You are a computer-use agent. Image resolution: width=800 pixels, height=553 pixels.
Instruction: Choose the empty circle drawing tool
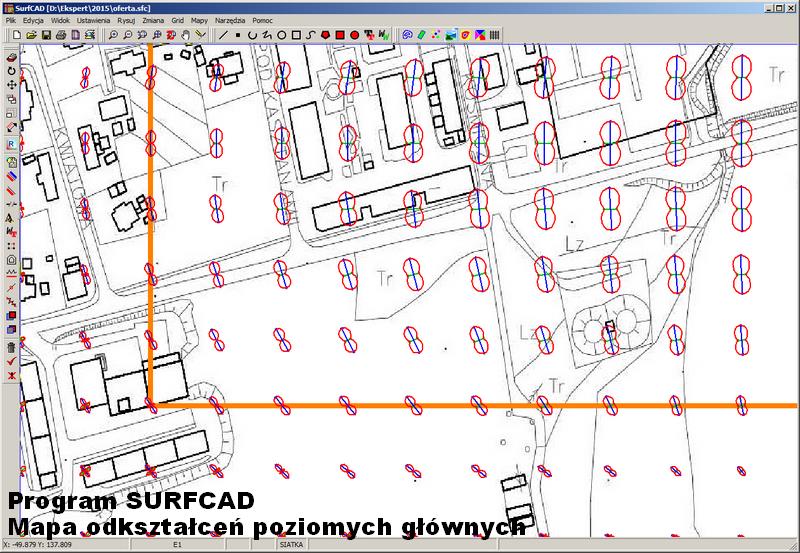(x=282, y=35)
